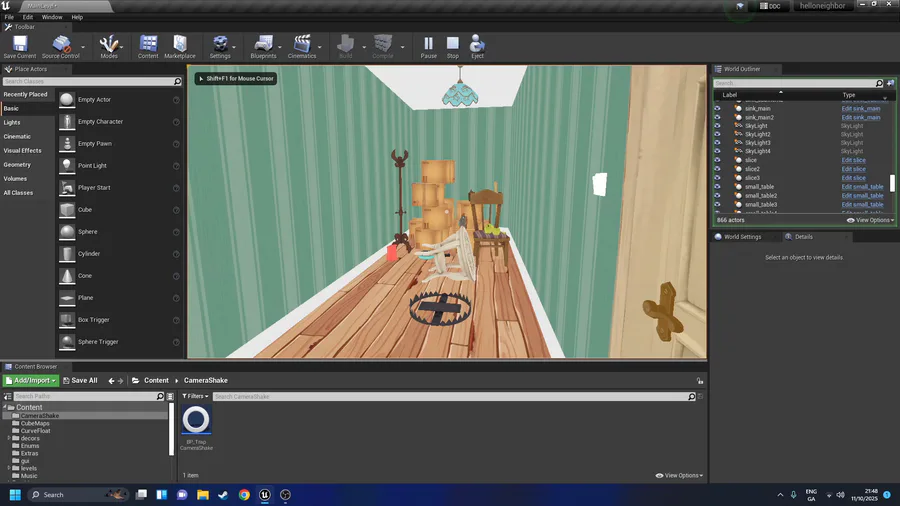Screen dimensions: 900x506
Task: Open Cinematics dropdown arrow
Action: point(320,47)
